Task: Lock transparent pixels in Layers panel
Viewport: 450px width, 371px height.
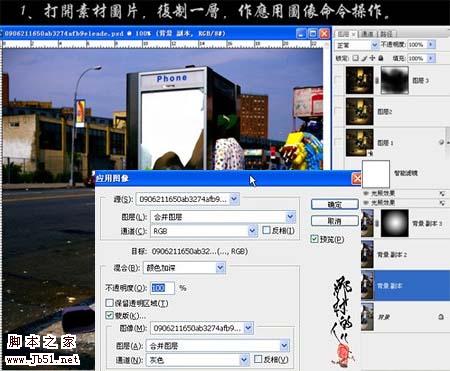Action: (356, 58)
